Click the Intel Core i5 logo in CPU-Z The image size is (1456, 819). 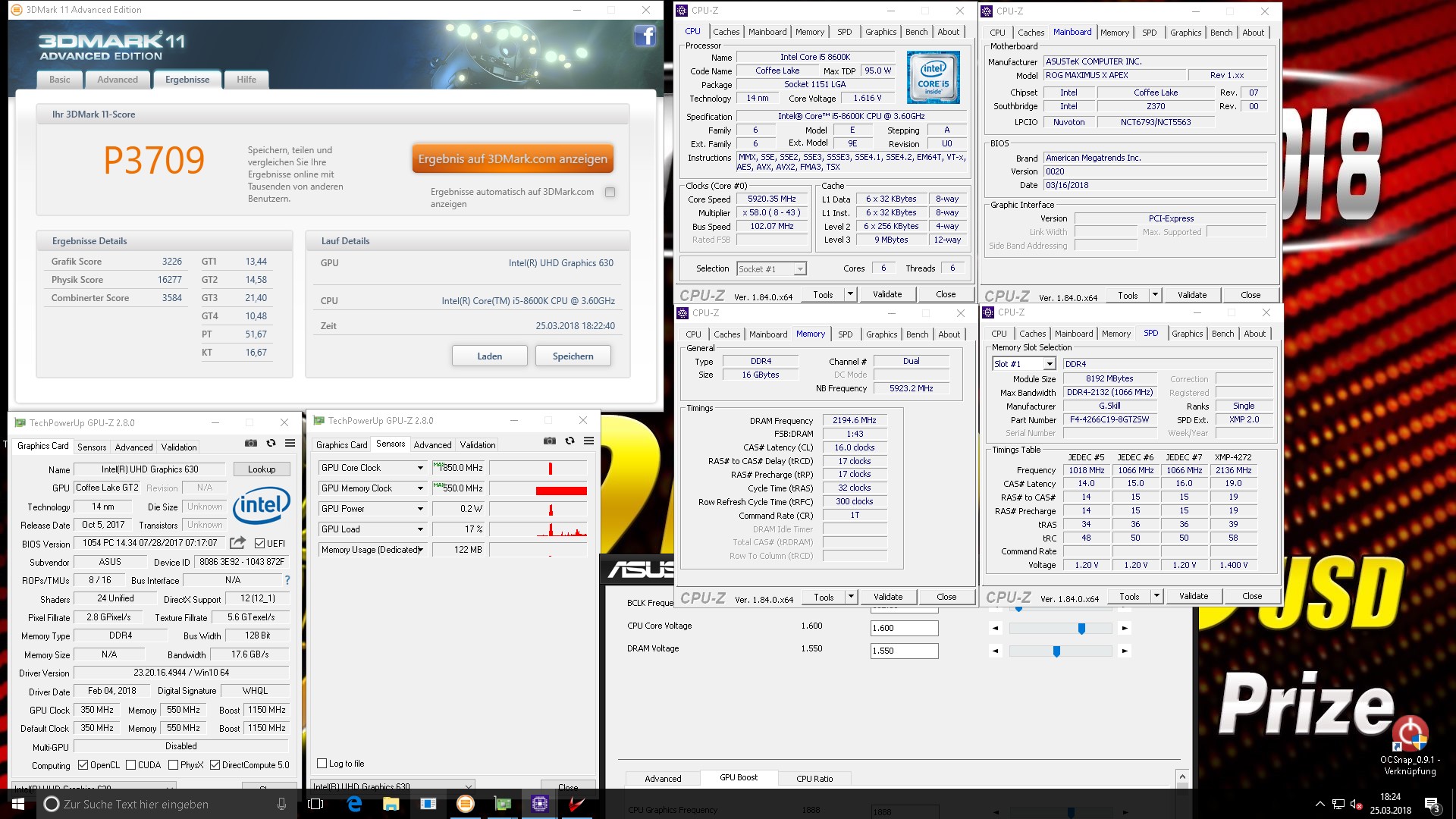(934, 77)
